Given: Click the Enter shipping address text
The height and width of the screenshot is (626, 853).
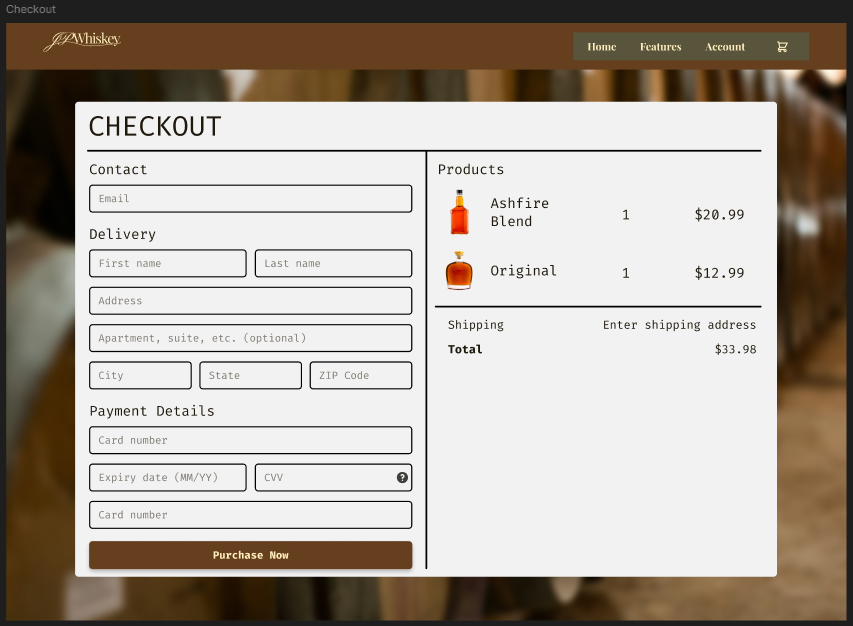Looking at the screenshot, I should pyautogui.click(x=679, y=325).
